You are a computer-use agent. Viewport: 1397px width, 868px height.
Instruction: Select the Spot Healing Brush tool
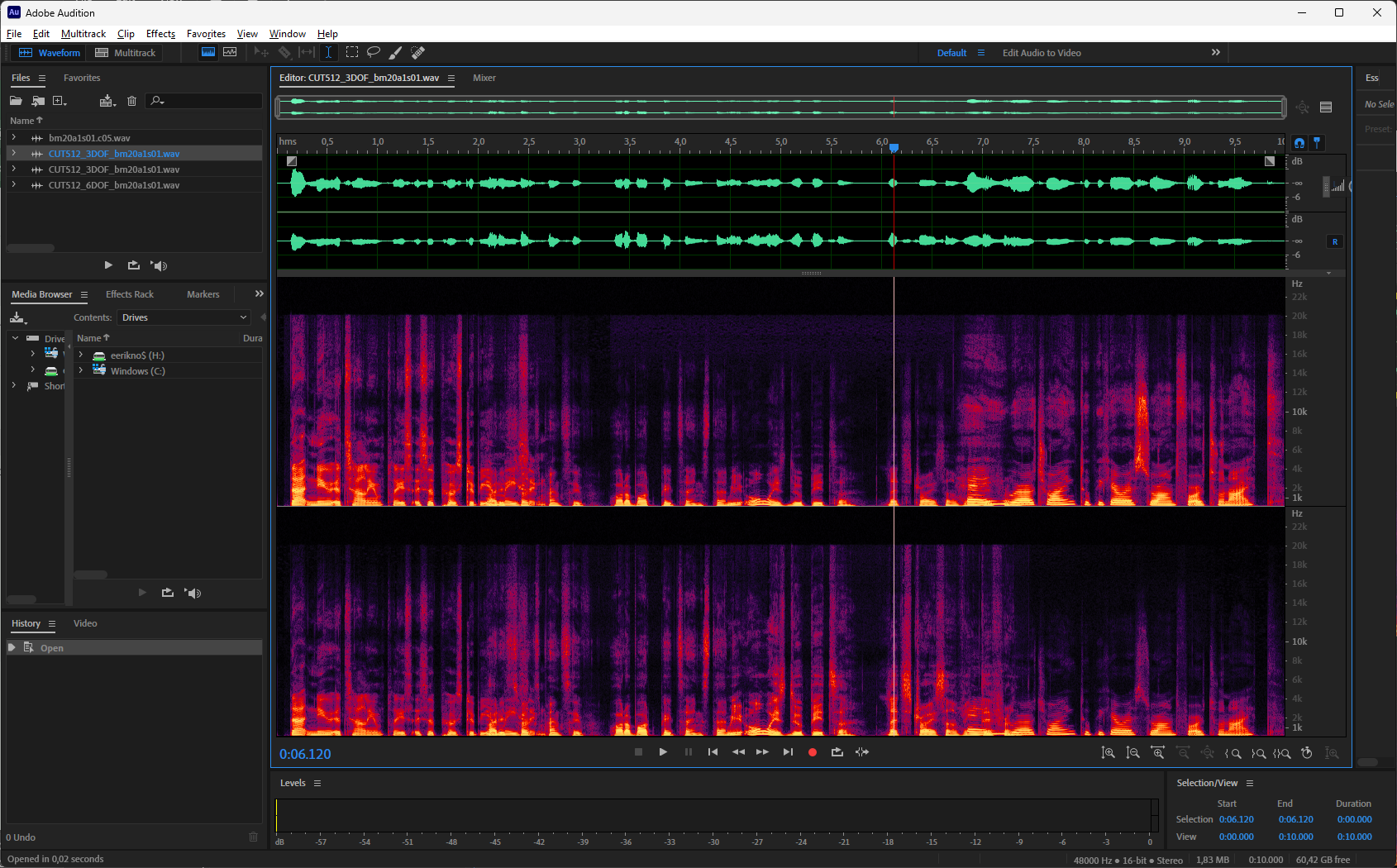[x=418, y=52]
